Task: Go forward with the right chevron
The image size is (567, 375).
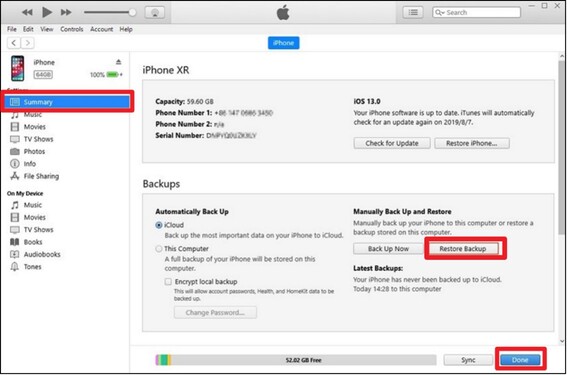Action: (x=28, y=43)
